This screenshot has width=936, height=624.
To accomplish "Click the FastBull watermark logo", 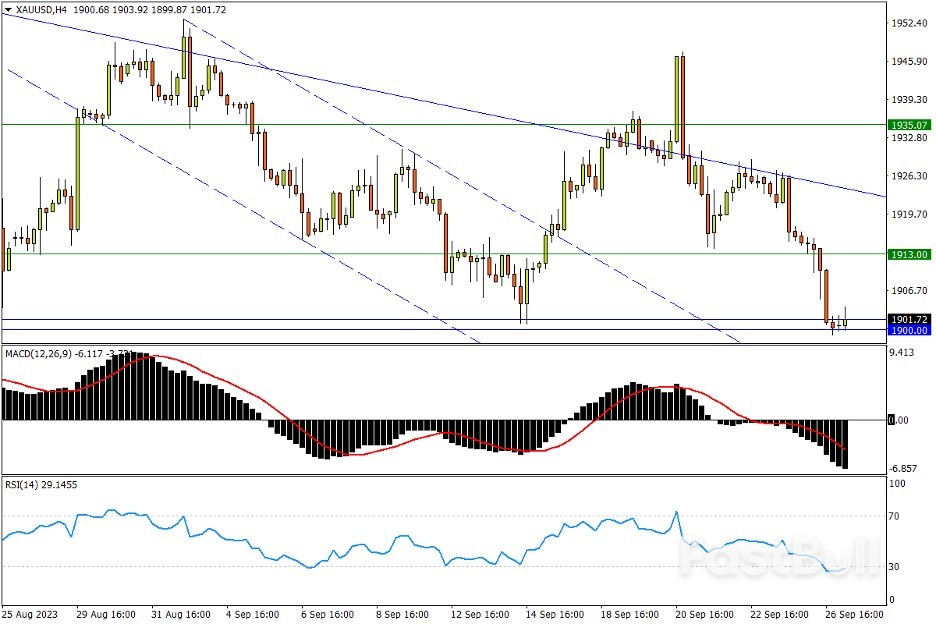I will point(782,558).
